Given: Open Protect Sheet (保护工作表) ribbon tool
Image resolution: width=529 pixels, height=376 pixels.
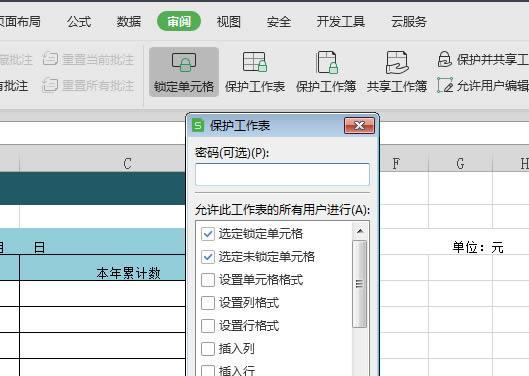Looking at the screenshot, I should coord(255,72).
